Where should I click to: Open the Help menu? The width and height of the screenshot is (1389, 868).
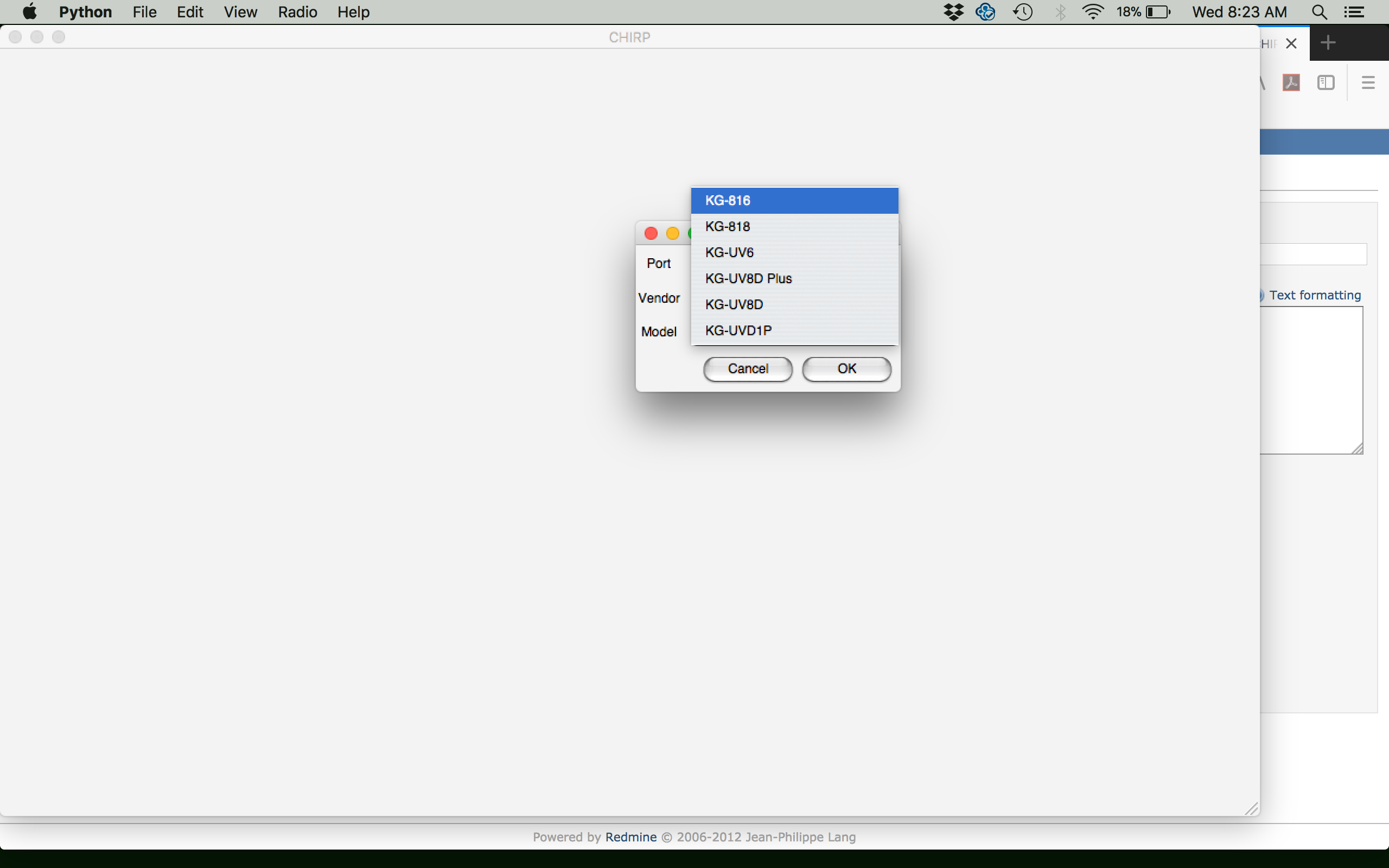pos(353,12)
